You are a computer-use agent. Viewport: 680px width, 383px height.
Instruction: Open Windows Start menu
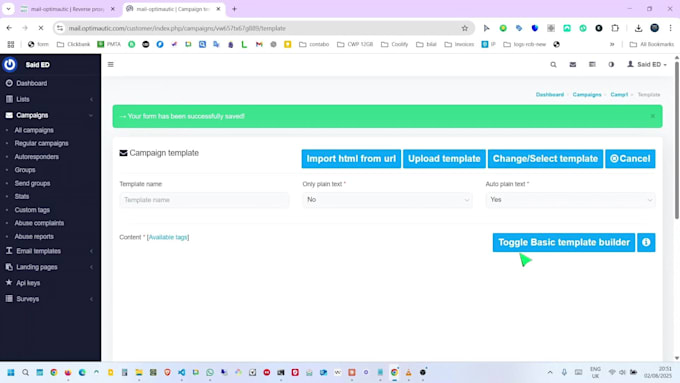(x=11, y=372)
